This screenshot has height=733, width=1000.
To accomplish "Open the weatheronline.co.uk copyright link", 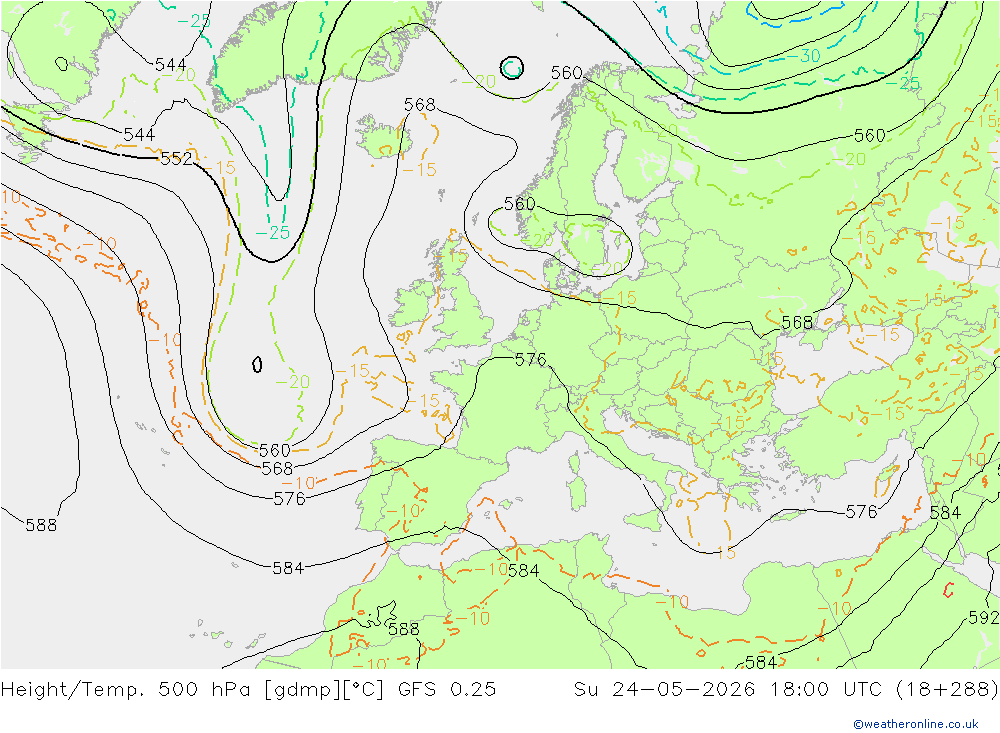I will tap(916, 723).
